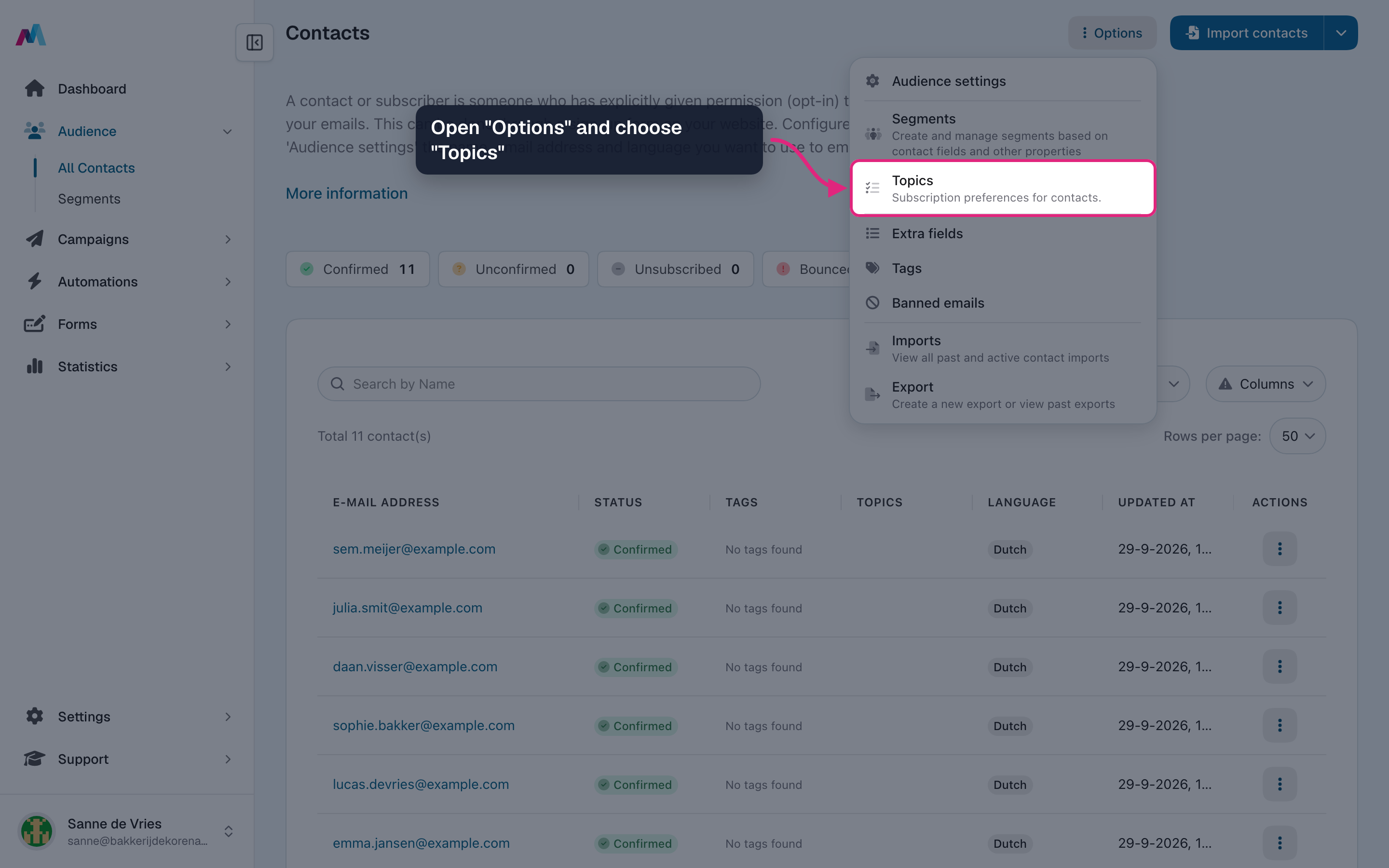Click the Options button
1389x868 pixels.
click(x=1112, y=33)
